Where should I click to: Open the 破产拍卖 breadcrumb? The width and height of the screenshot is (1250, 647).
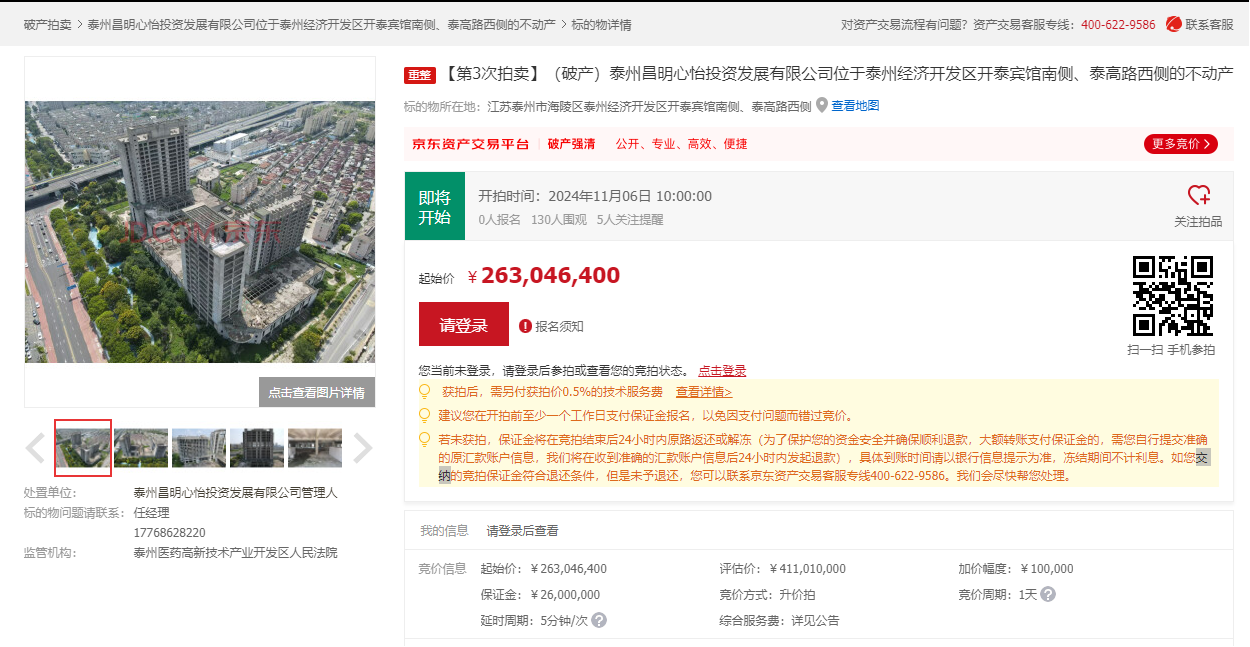[x=47, y=24]
